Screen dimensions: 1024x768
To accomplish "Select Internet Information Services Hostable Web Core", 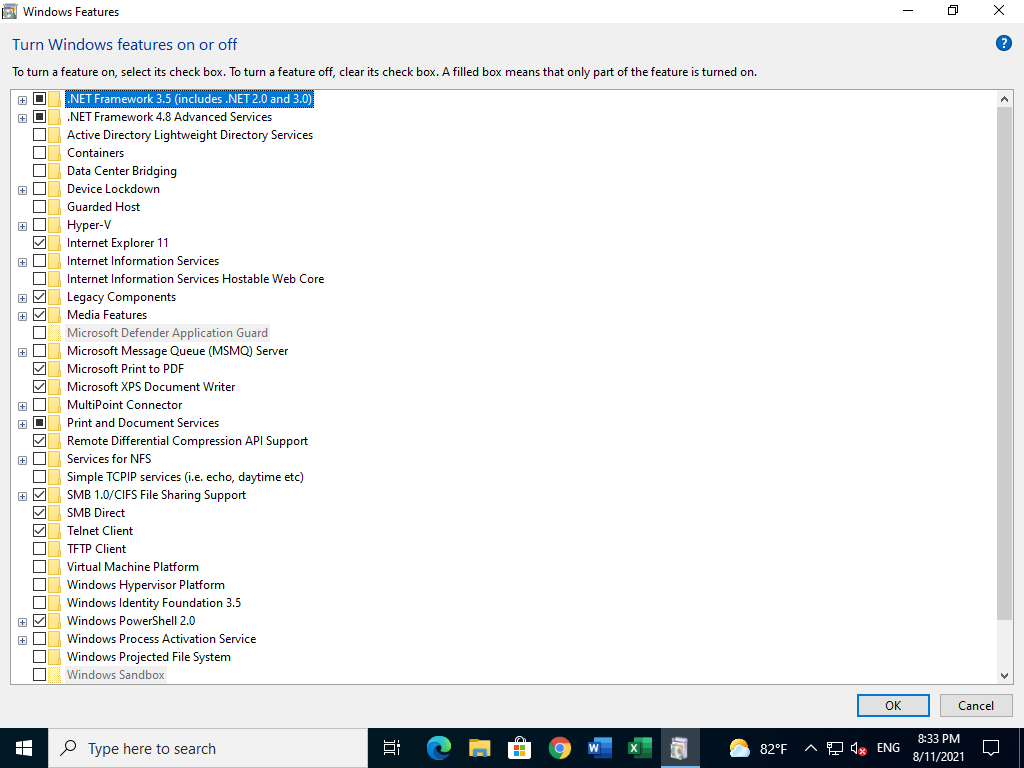I will (x=195, y=279).
